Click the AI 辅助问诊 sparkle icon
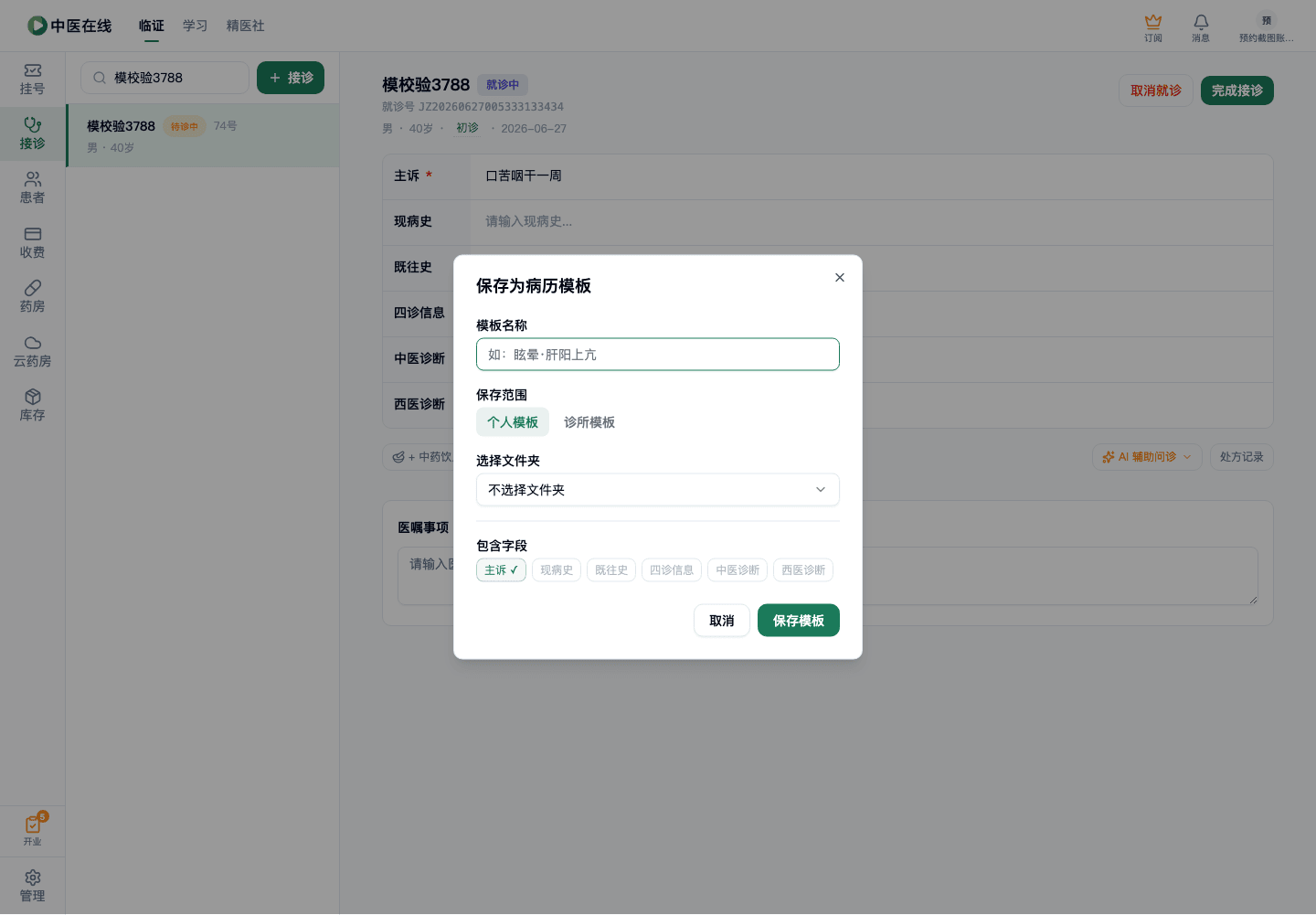The image size is (1316, 915). point(1109,457)
